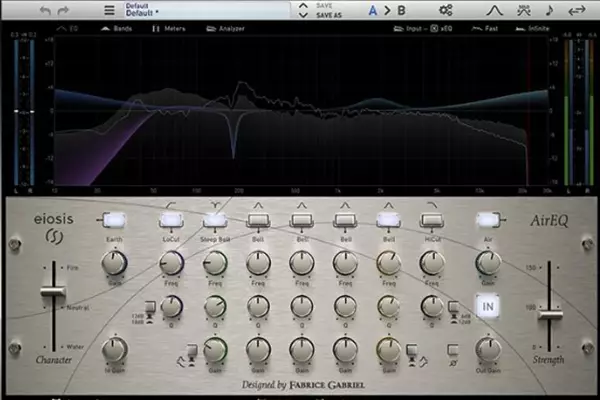Viewport: 600px width, 400px height.
Task: Click the Character slider handle
Action: [53, 292]
